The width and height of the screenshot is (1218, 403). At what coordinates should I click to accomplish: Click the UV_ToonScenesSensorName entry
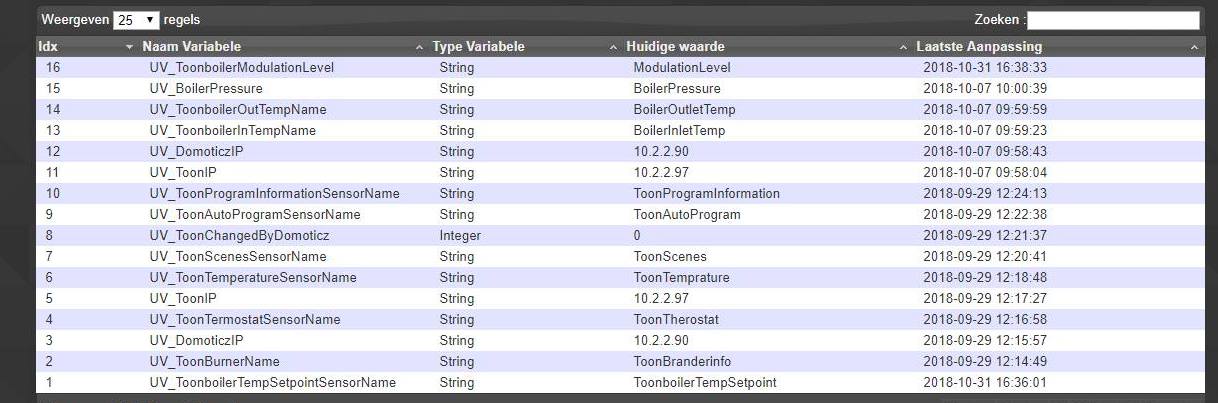tap(238, 257)
